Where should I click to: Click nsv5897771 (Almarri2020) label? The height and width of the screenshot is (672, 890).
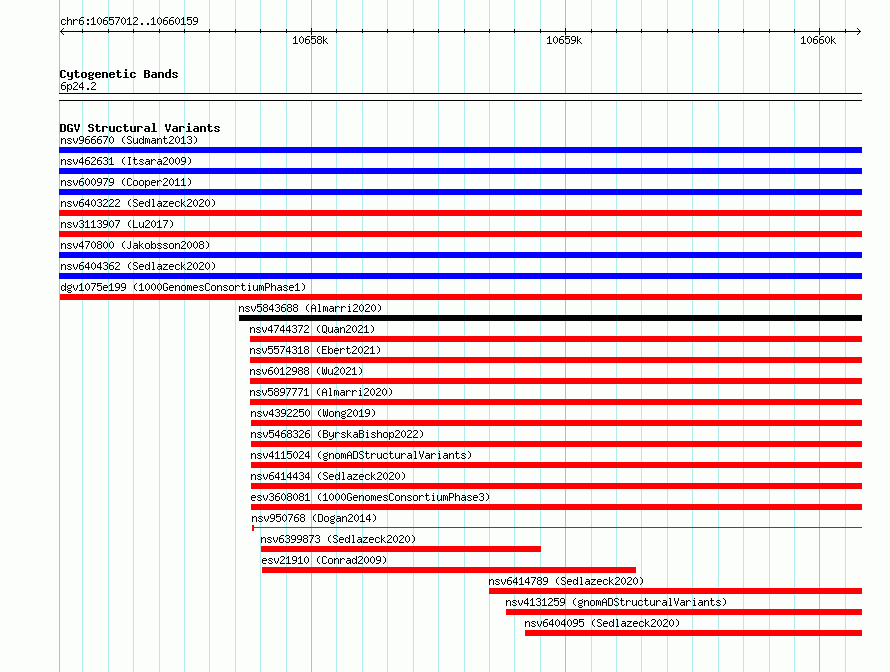(x=321, y=392)
